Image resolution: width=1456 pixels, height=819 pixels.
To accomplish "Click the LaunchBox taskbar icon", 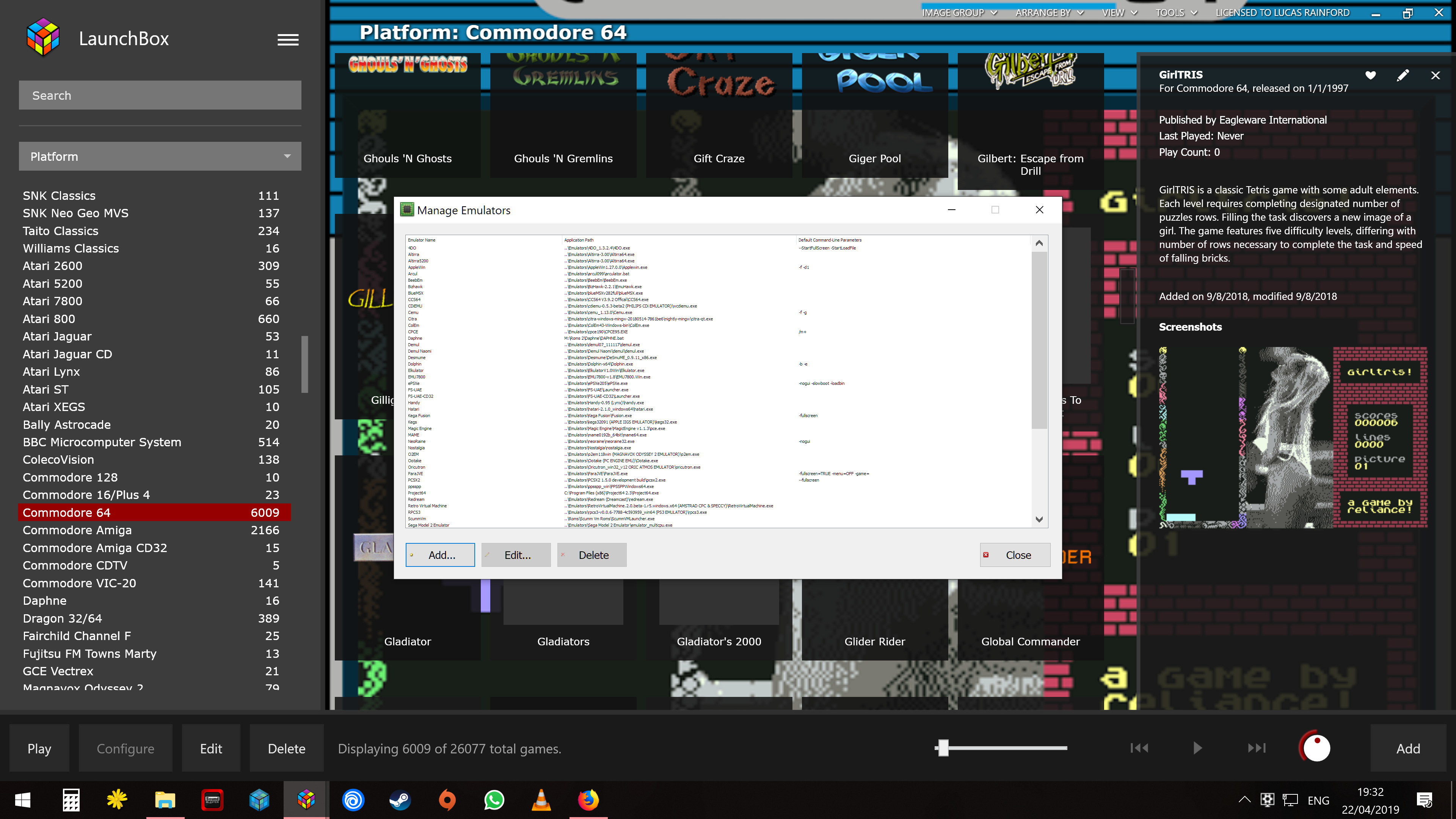I will (306, 800).
